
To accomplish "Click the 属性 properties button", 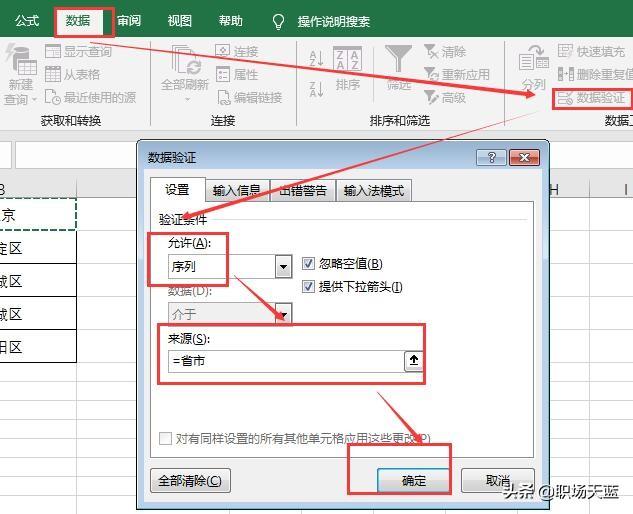I will pyautogui.click(x=237, y=74).
